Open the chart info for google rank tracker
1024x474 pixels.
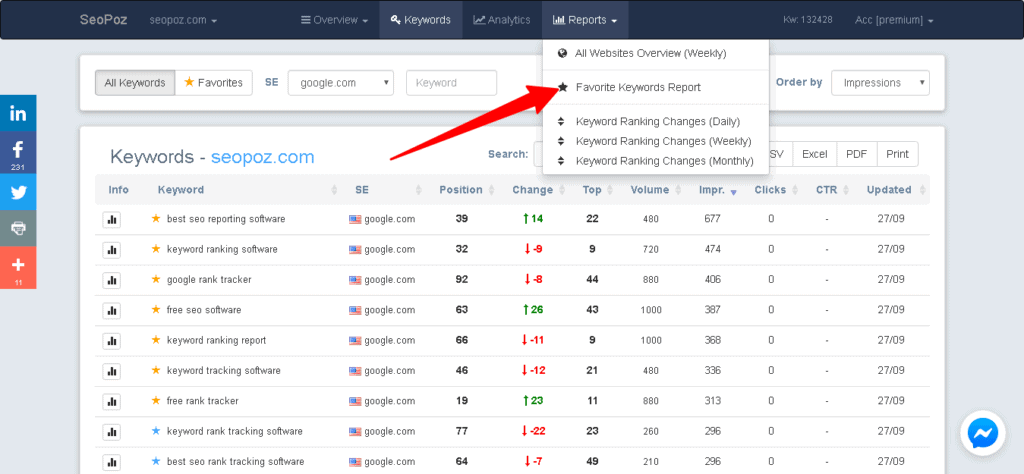[x=112, y=280]
